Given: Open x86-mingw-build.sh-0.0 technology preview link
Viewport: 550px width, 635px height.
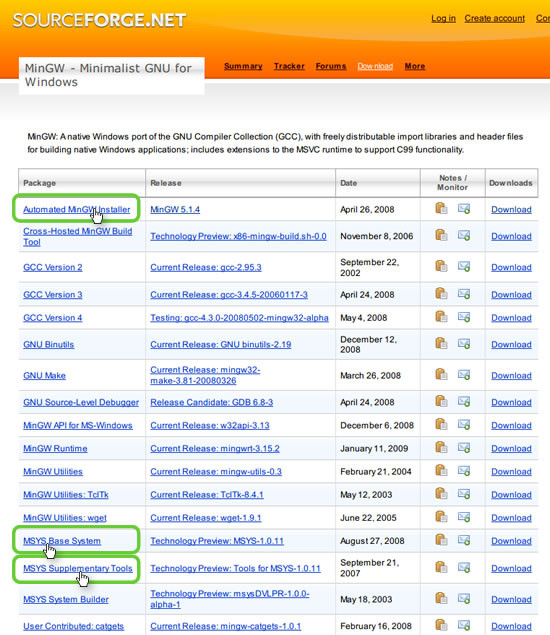Looking at the screenshot, I should click(238, 236).
